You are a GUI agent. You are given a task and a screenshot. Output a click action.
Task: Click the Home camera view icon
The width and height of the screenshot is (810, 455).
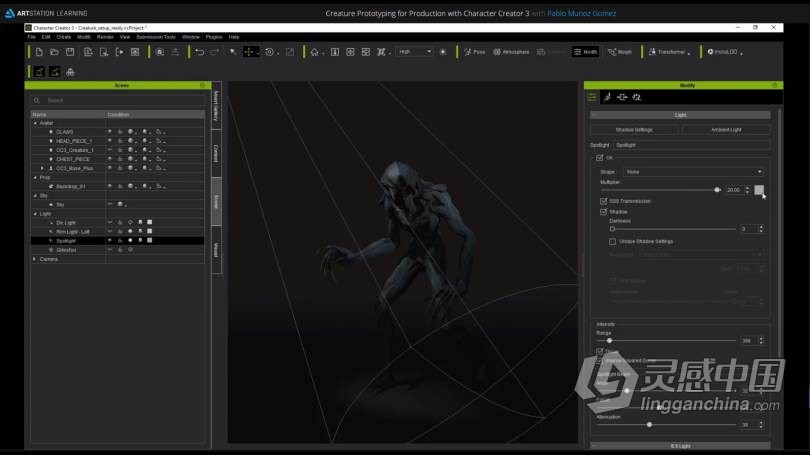coord(314,52)
